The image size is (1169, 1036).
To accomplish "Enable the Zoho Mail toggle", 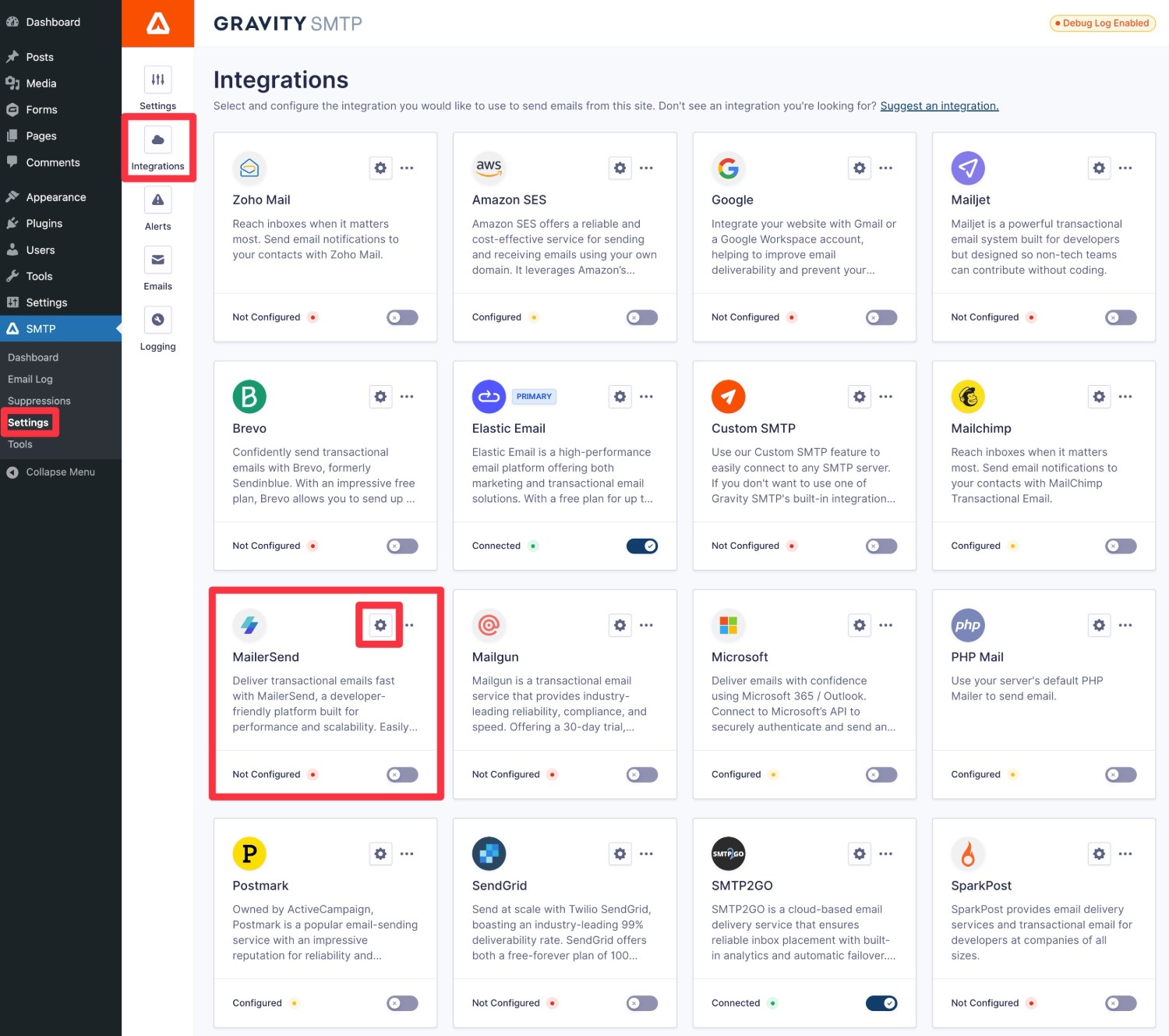I will coord(402,317).
